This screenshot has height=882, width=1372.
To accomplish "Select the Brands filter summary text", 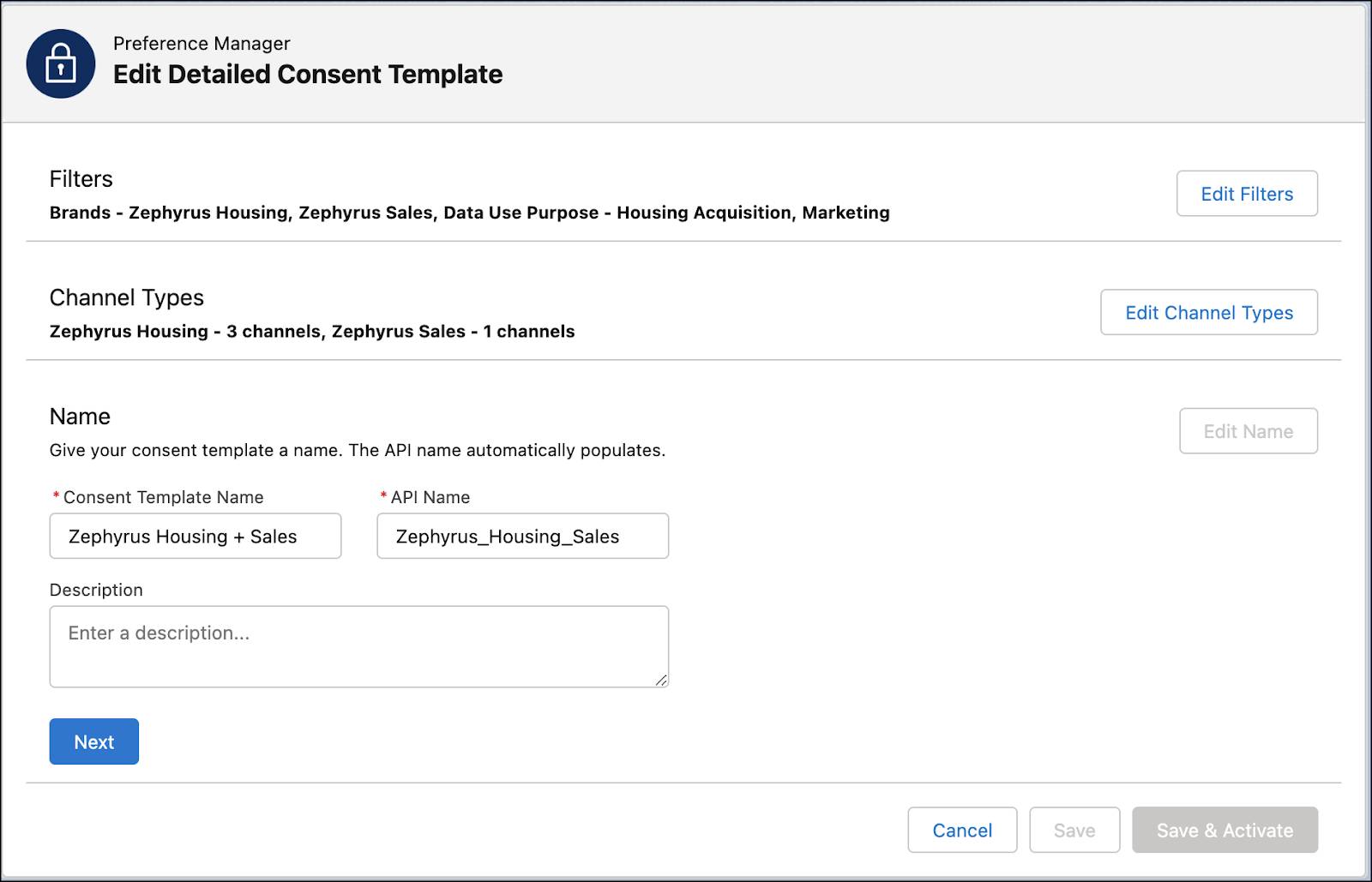I will pyautogui.click(x=469, y=213).
